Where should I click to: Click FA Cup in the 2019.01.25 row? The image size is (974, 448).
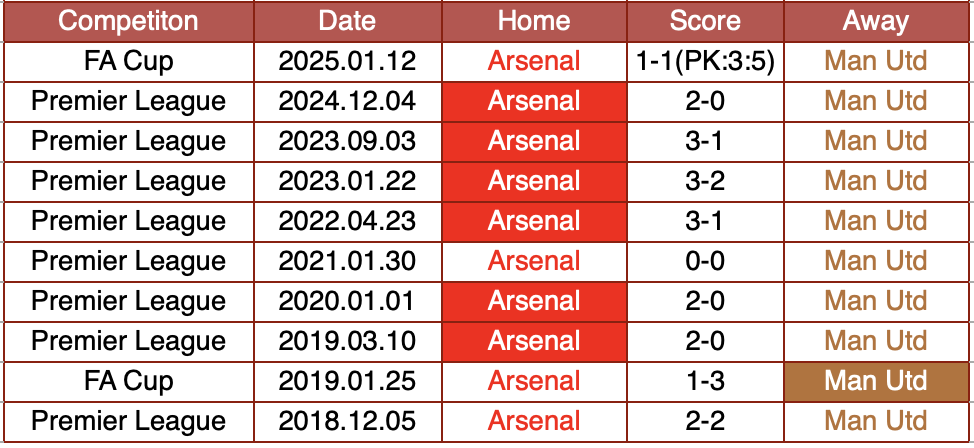(x=128, y=381)
